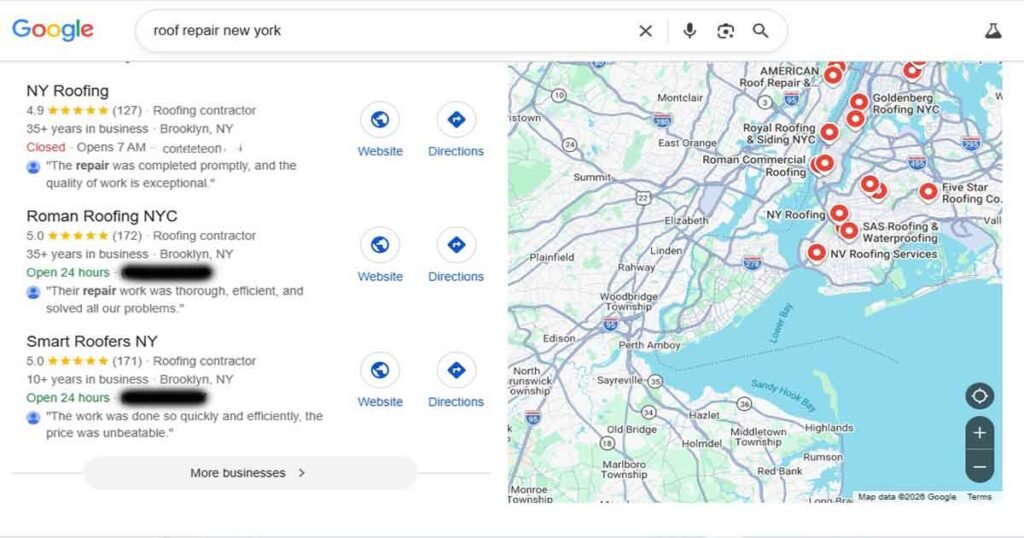The height and width of the screenshot is (538, 1024).
Task: Click Plainfield label on map
Action: point(552,257)
